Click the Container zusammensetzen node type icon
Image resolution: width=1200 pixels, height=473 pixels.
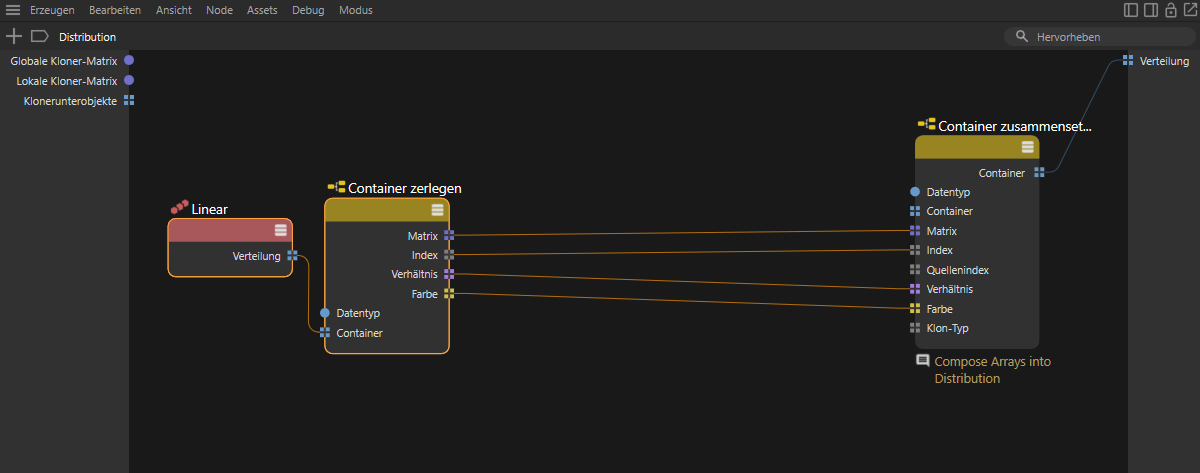point(926,126)
